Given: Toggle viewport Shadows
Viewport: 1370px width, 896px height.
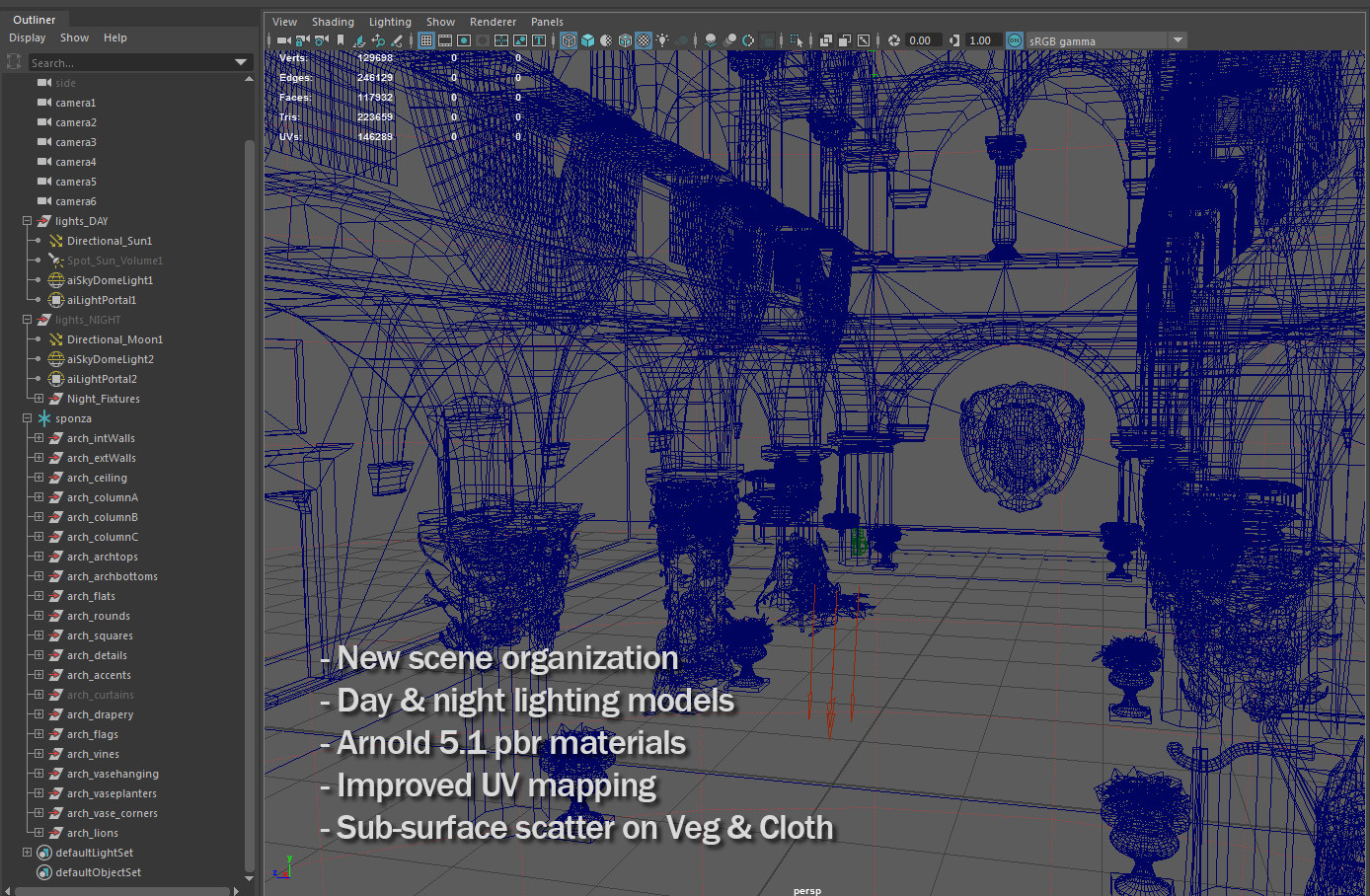Looking at the screenshot, I should [x=681, y=40].
